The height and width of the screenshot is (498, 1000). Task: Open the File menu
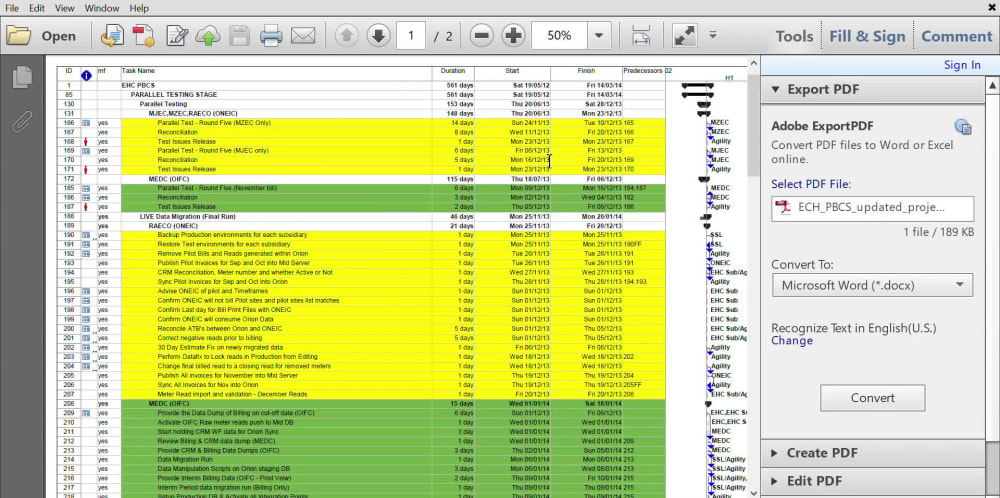click(11, 8)
